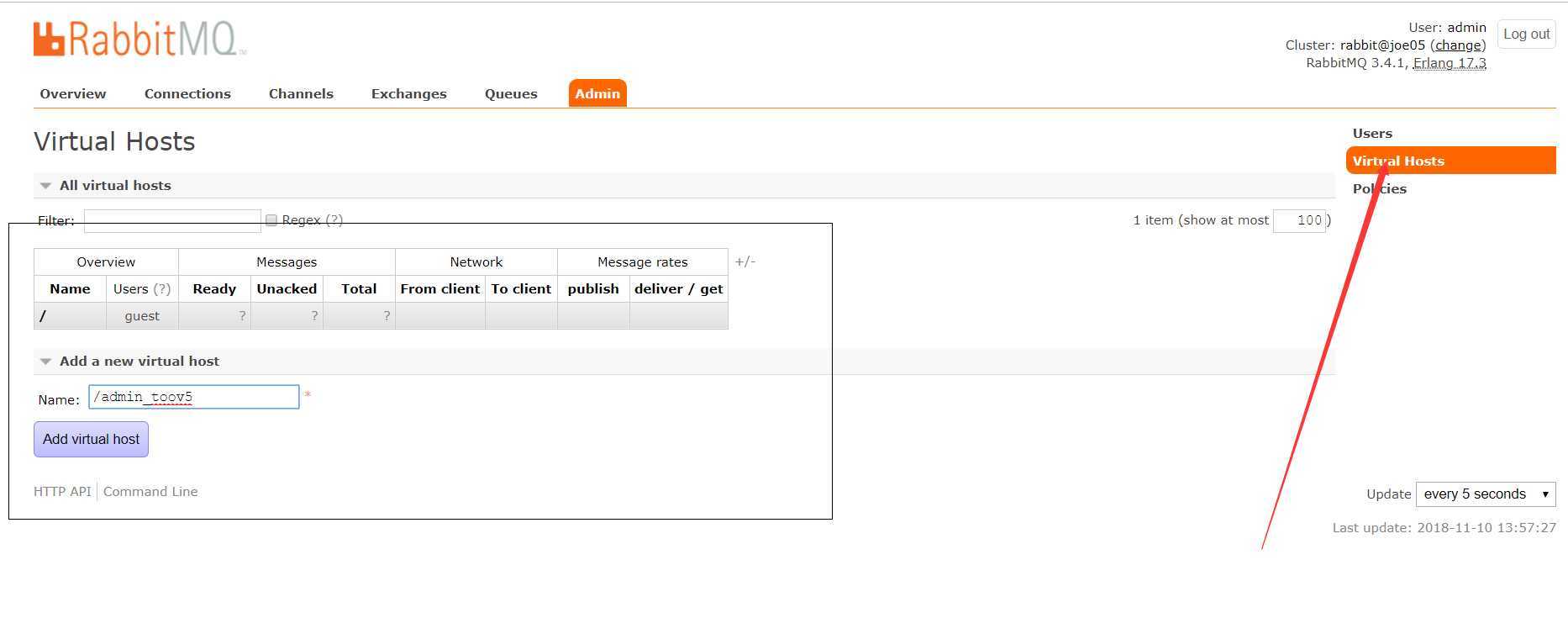Sort by the publish column header
The height and width of the screenshot is (639, 1568).
[593, 288]
